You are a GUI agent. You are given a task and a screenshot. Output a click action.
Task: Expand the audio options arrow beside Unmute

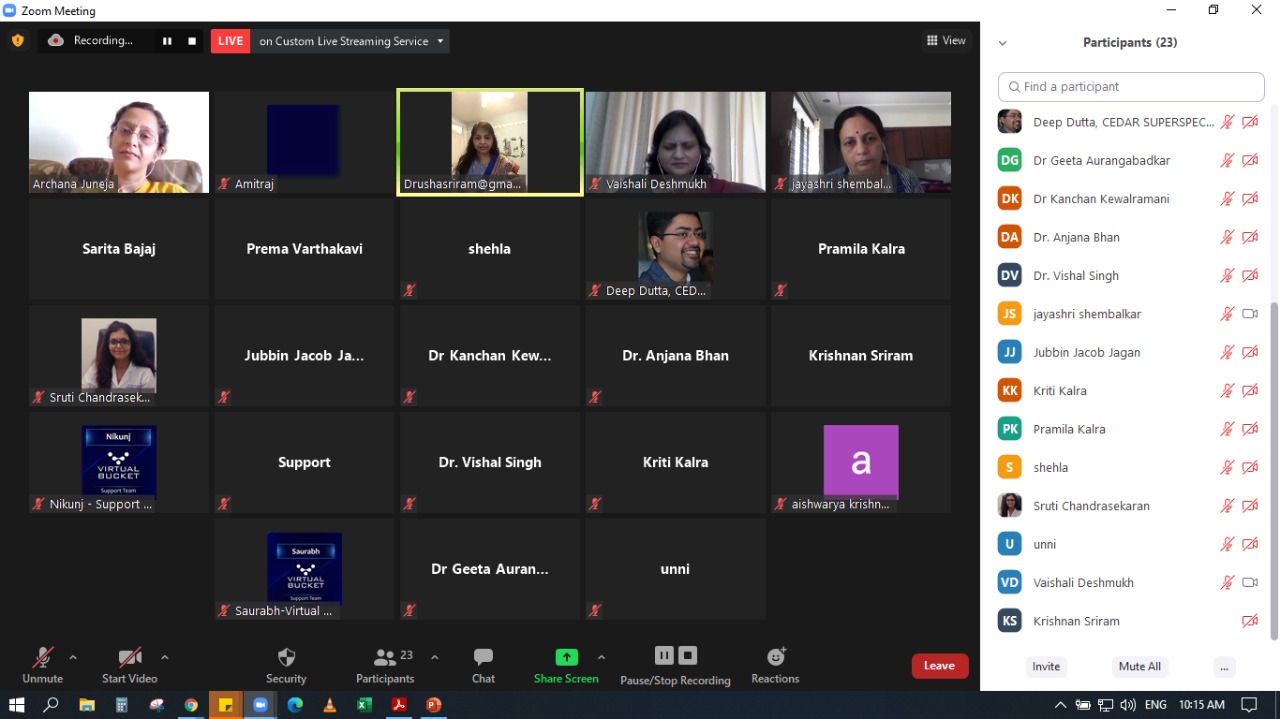click(73, 657)
